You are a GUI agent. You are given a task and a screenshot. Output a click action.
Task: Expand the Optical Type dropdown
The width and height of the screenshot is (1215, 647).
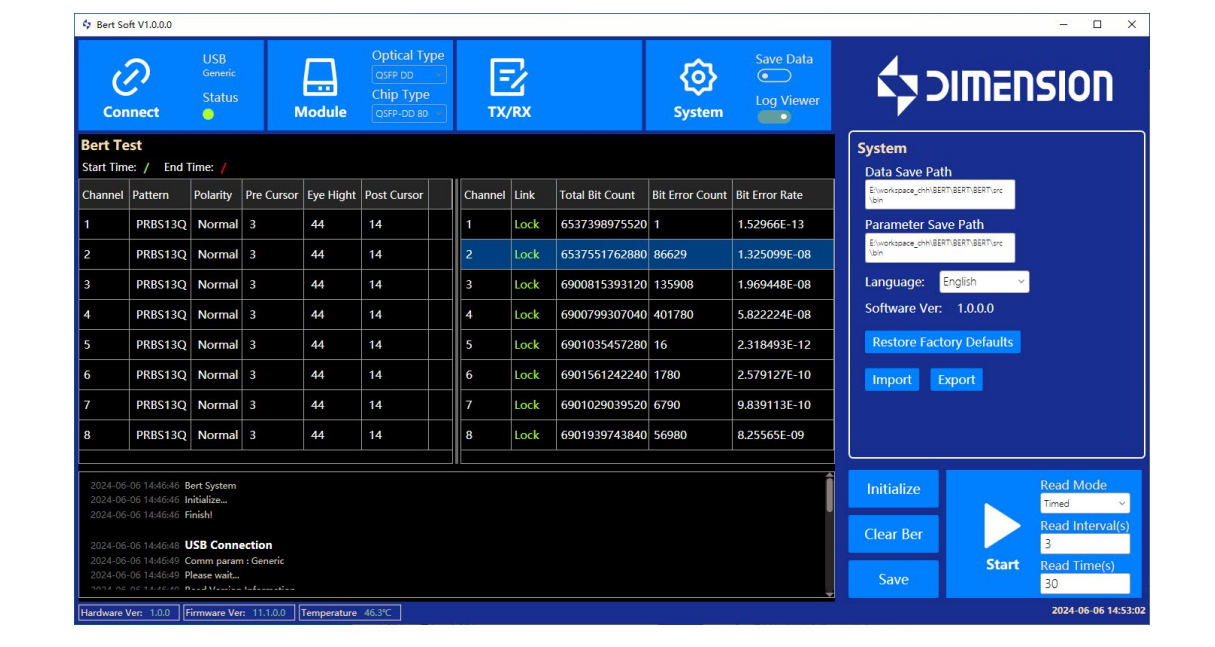tap(409, 75)
